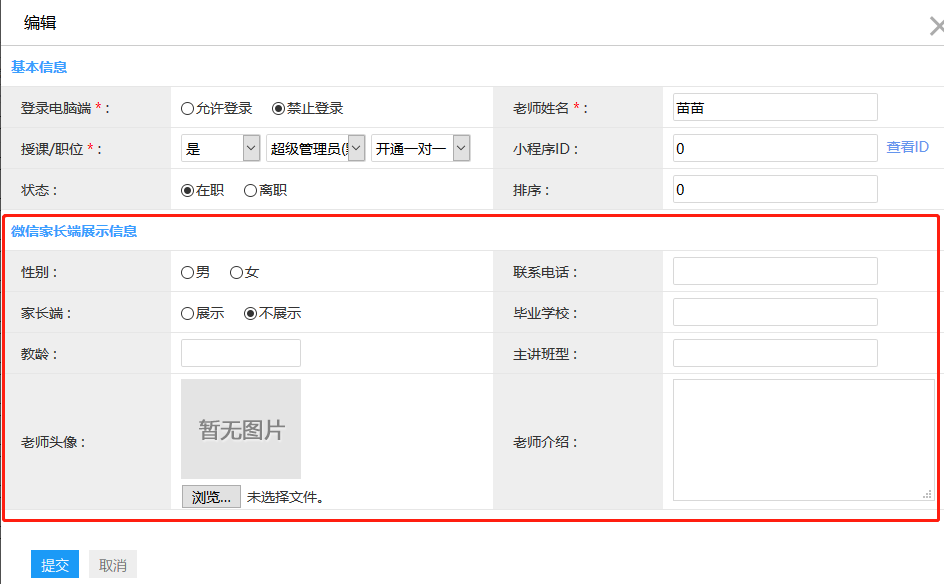Choose 男 for gender
The image size is (944, 584).
187,272
